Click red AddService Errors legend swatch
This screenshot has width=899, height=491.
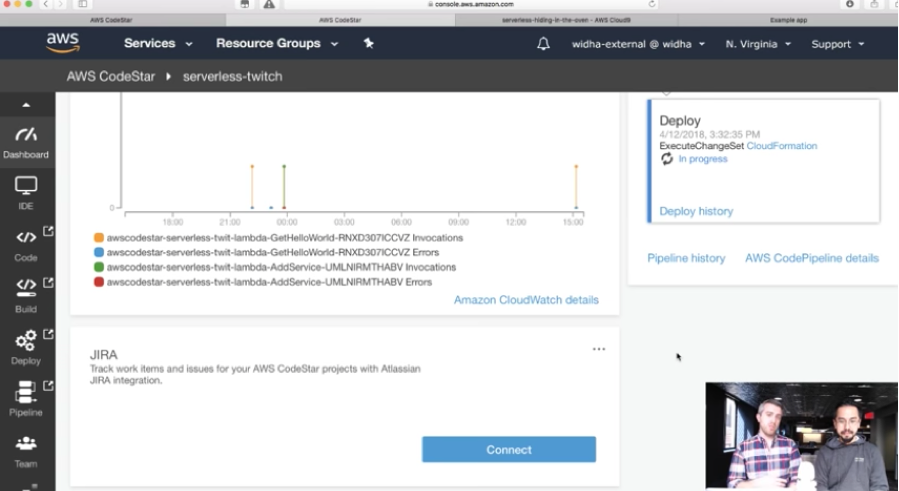point(99,282)
